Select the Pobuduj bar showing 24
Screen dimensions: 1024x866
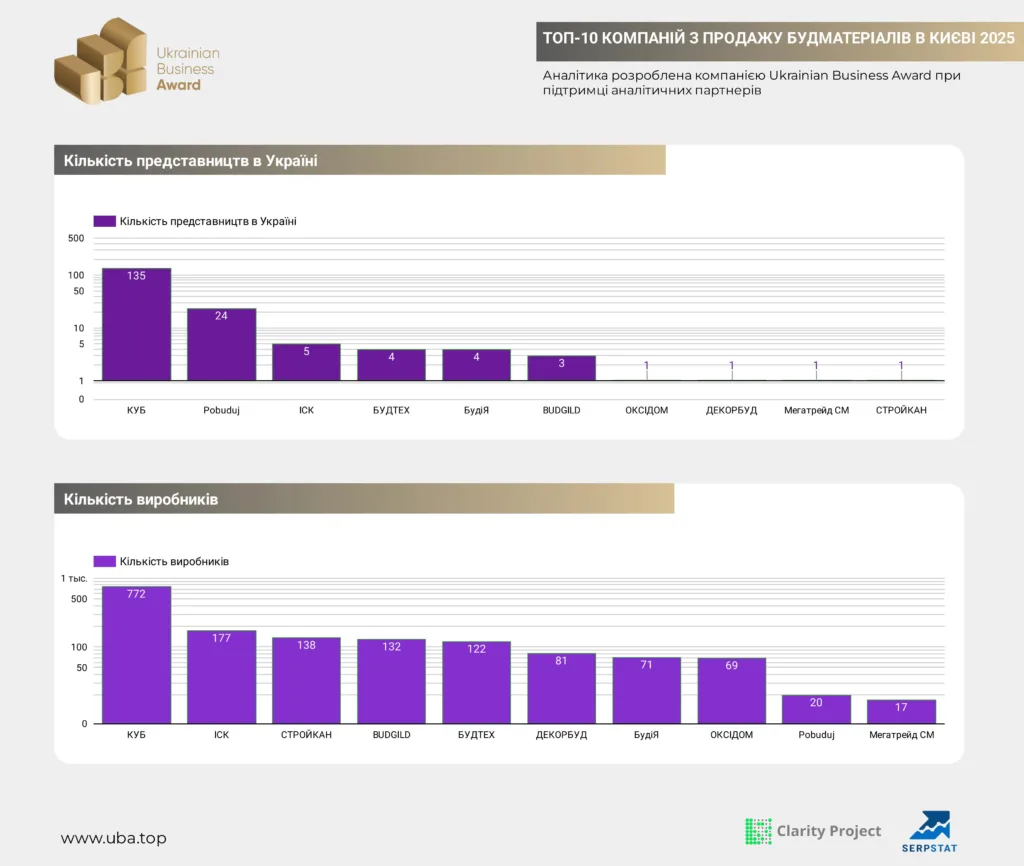click(x=222, y=344)
